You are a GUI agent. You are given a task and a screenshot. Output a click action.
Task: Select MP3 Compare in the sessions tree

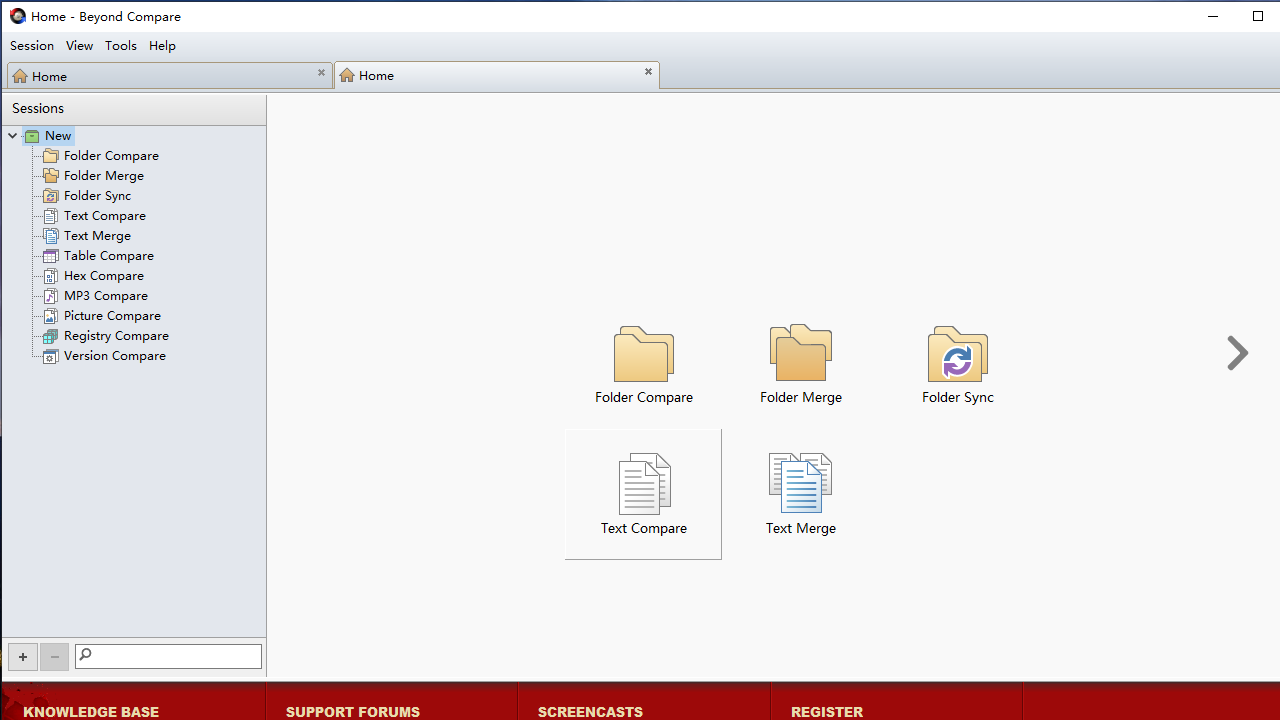tap(105, 296)
